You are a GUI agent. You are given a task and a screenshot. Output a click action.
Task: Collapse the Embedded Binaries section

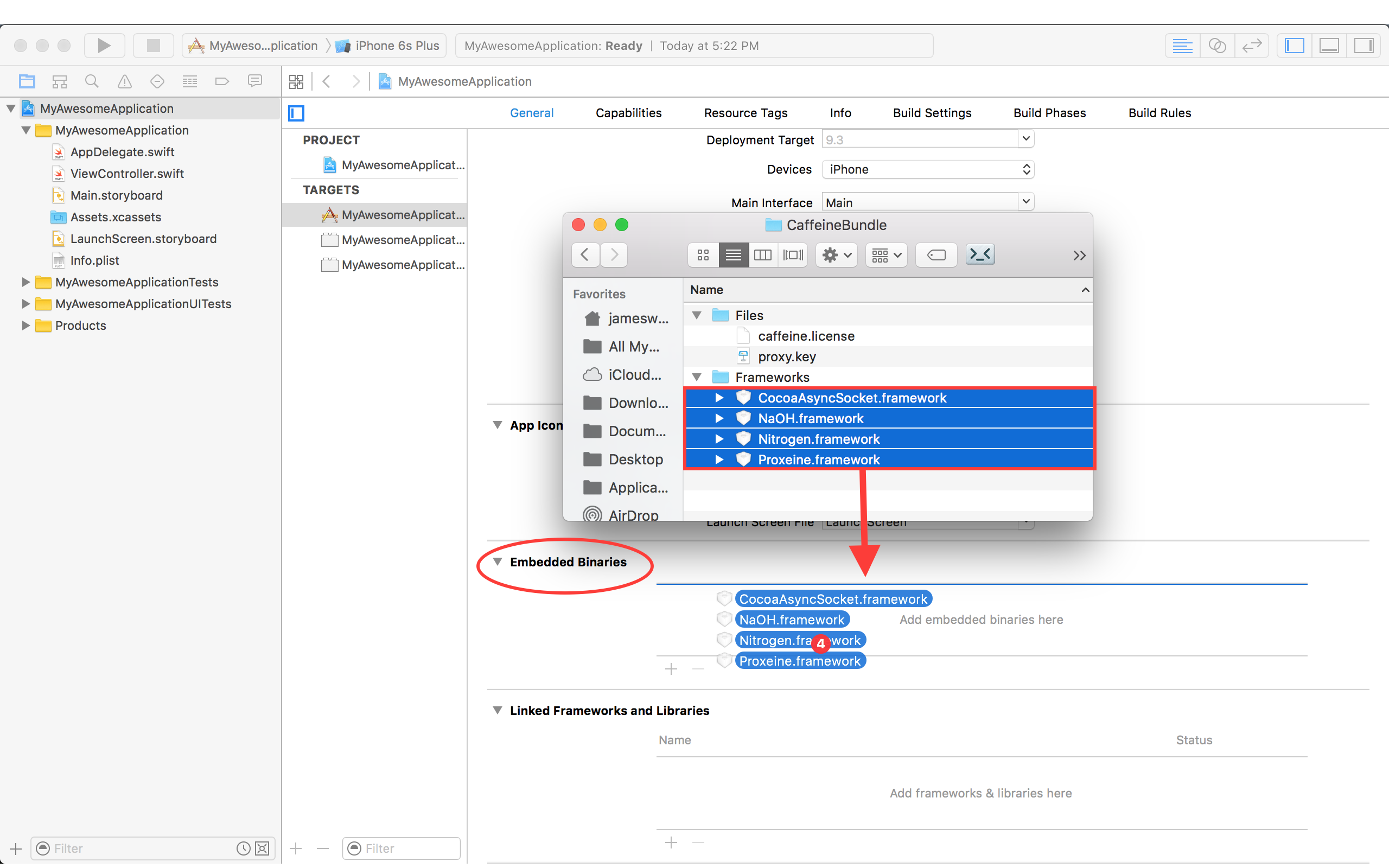click(x=498, y=561)
